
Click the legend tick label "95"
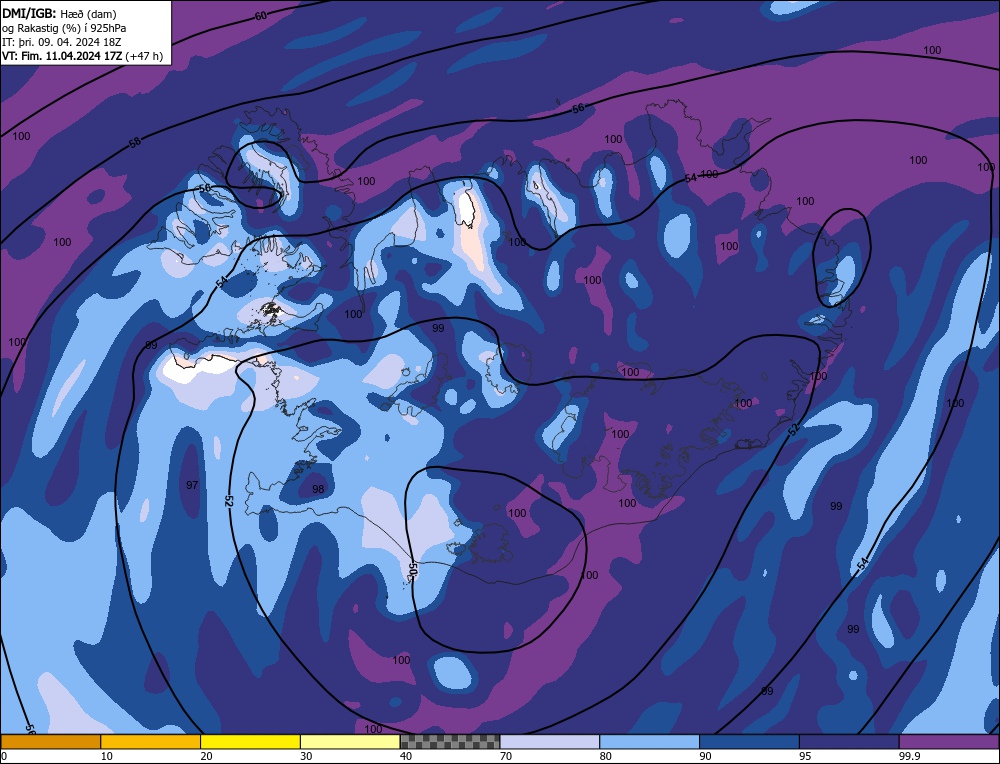805,756
